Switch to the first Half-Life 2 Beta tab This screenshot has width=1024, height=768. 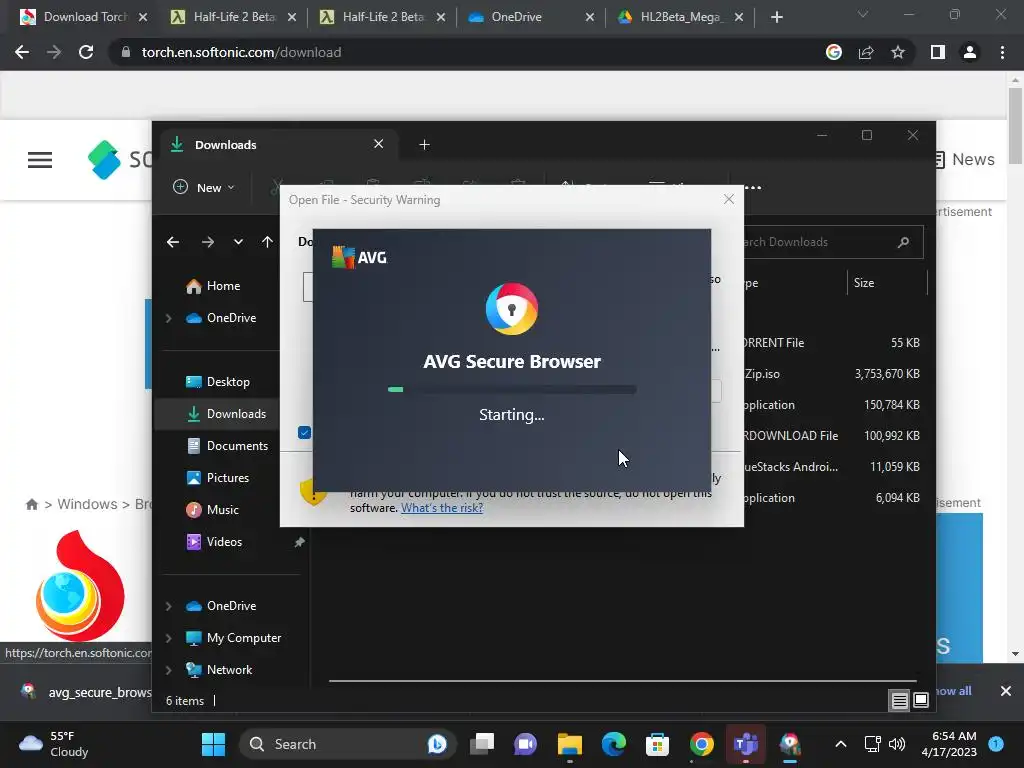[x=233, y=17]
